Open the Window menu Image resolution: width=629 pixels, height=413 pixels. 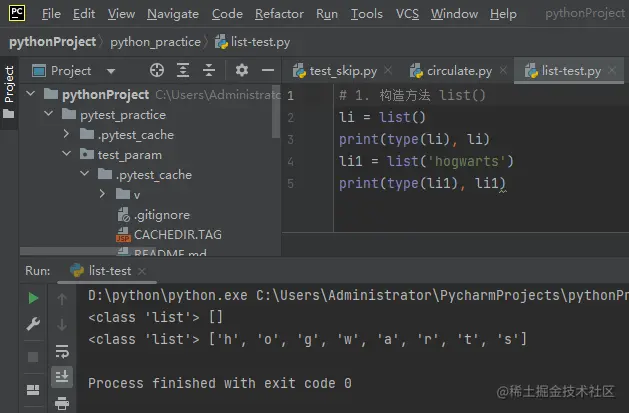[x=455, y=14]
